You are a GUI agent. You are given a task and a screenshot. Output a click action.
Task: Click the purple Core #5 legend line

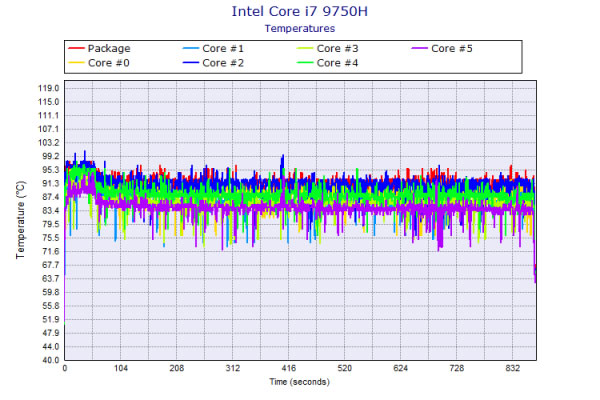(x=419, y=48)
